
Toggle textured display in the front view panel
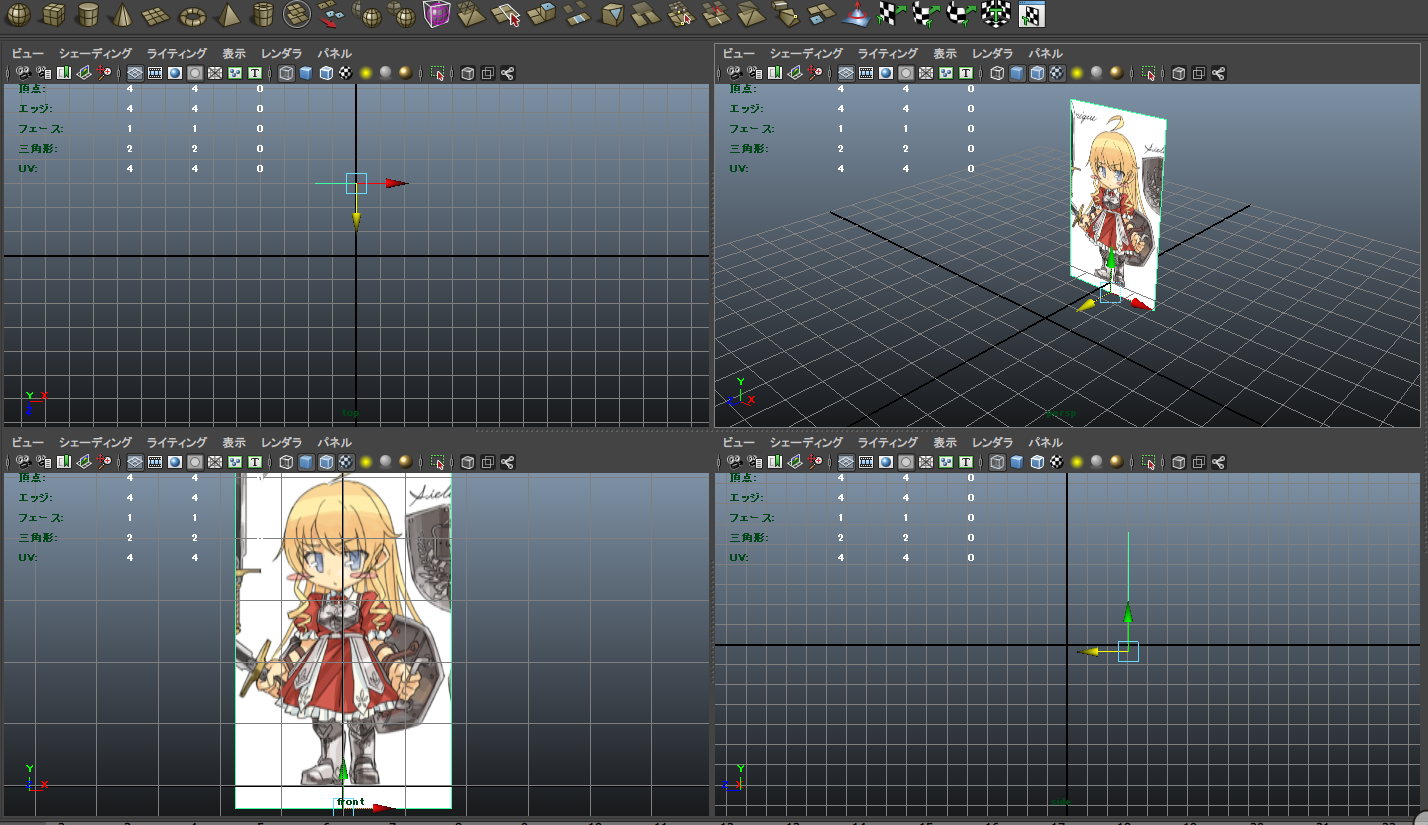point(346,462)
